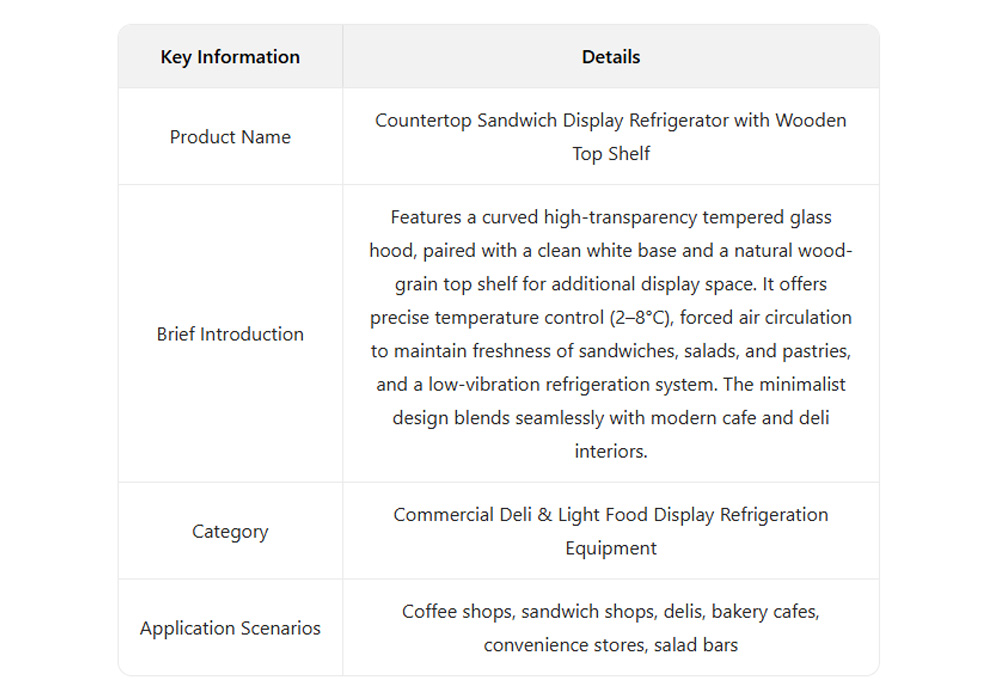Image resolution: width=1000 pixels, height=700 pixels.
Task: Click the word "interiors." ending the introduction
Action: pyautogui.click(x=611, y=451)
